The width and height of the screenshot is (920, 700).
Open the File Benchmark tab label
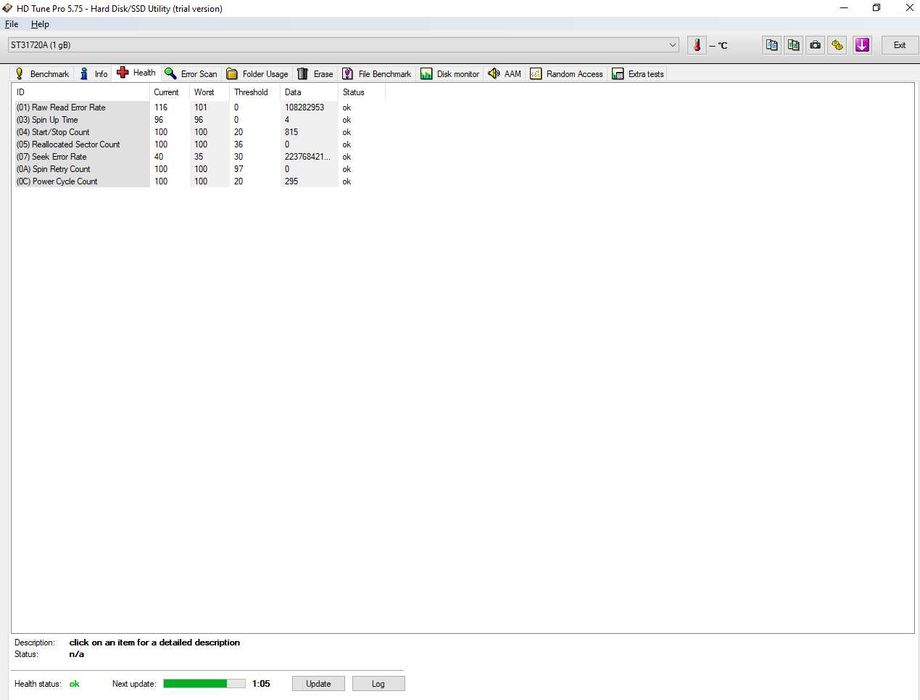pyautogui.click(x=385, y=74)
